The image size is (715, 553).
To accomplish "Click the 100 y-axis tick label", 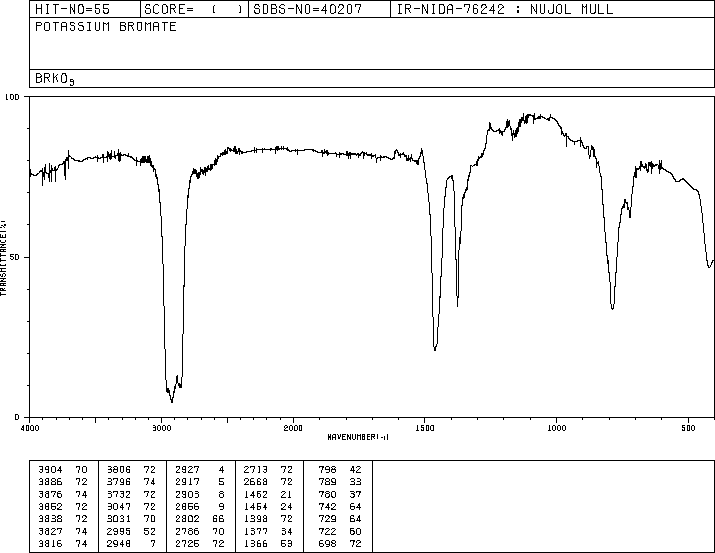I will [12, 97].
